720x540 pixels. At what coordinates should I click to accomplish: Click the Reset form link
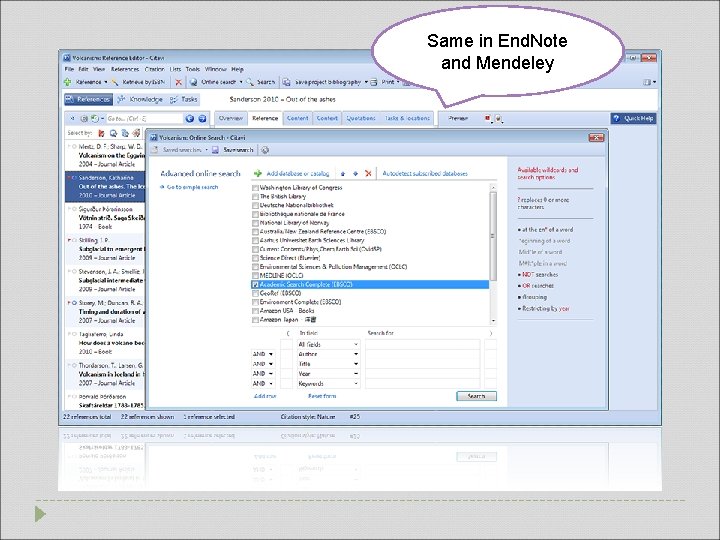tap(322, 396)
